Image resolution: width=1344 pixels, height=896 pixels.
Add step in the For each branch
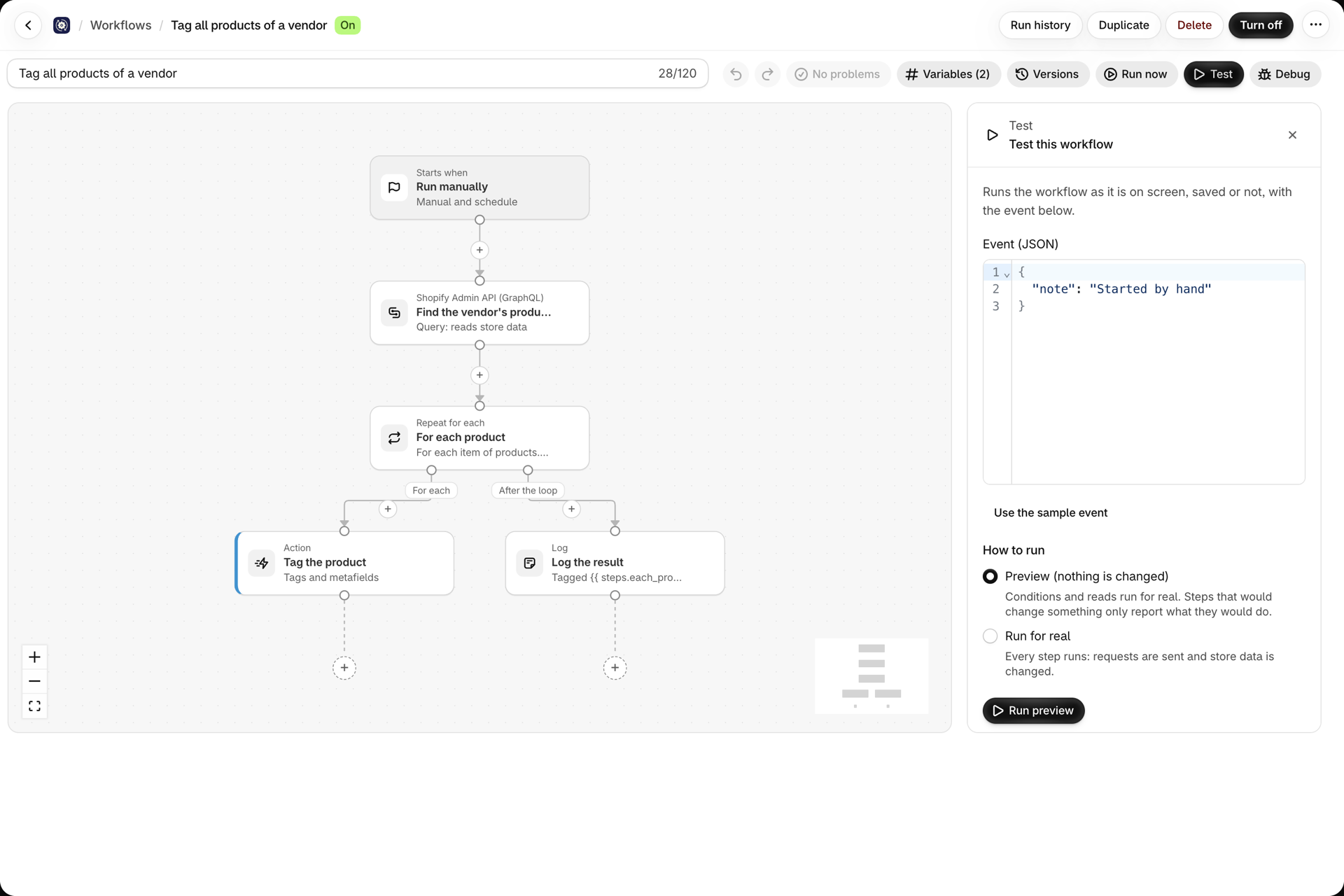coord(388,509)
